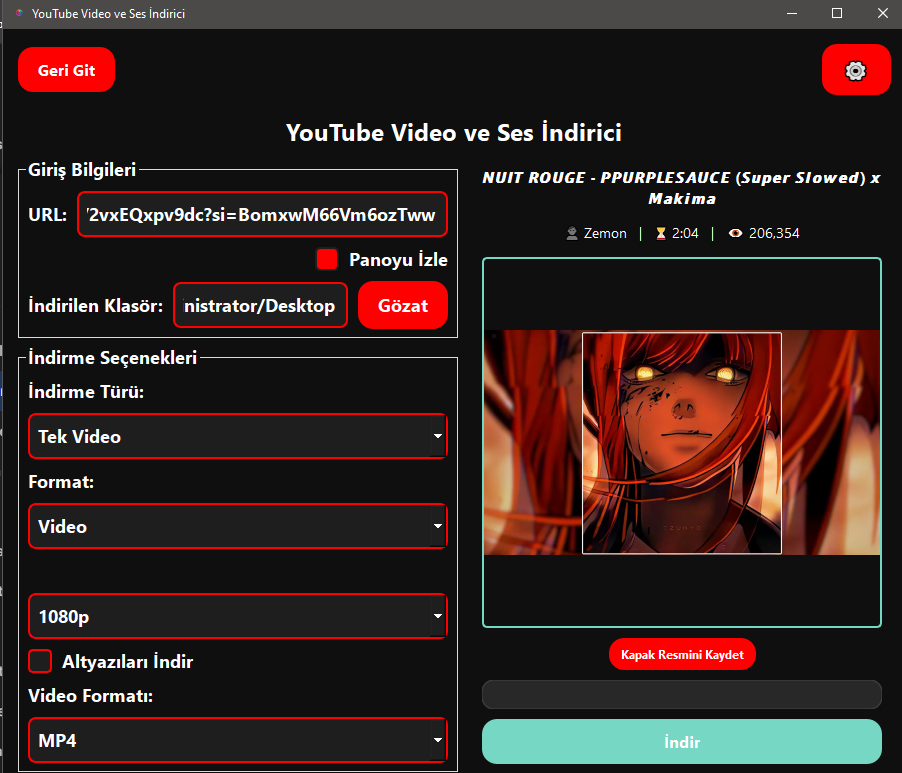Open the İndirme Türü dropdown showing Tek Video
Image resolution: width=902 pixels, height=773 pixels.
click(x=237, y=436)
